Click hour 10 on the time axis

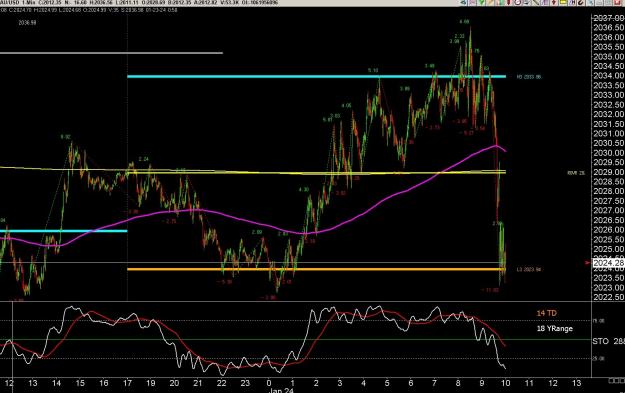(x=505, y=383)
